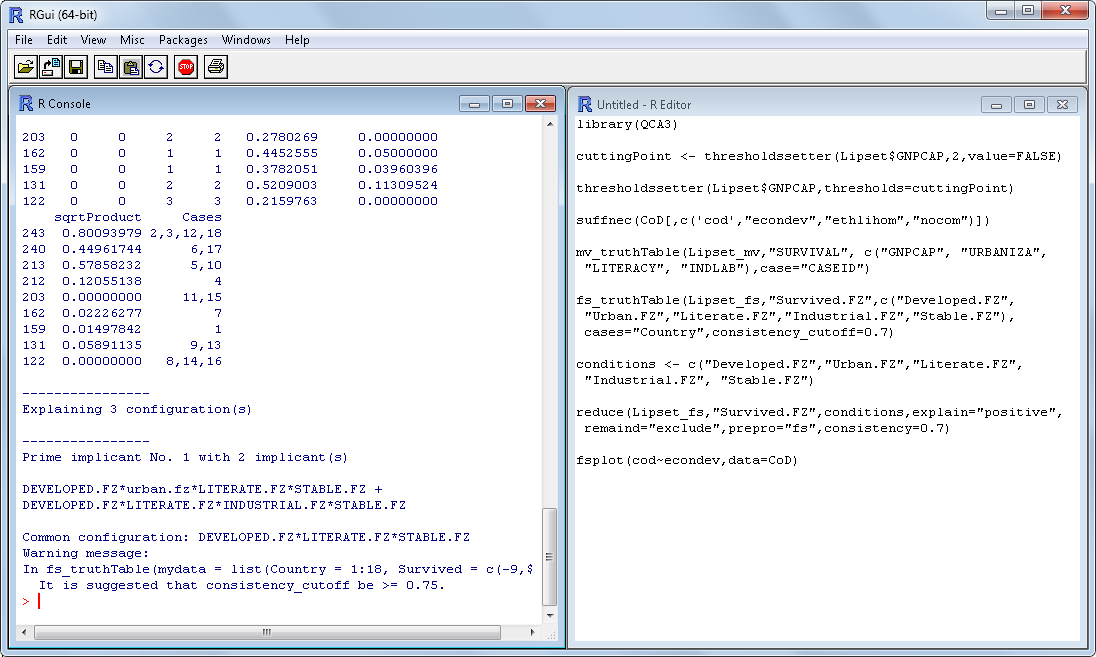The image size is (1096, 657).
Task: Open the Help menu
Action: 297,40
